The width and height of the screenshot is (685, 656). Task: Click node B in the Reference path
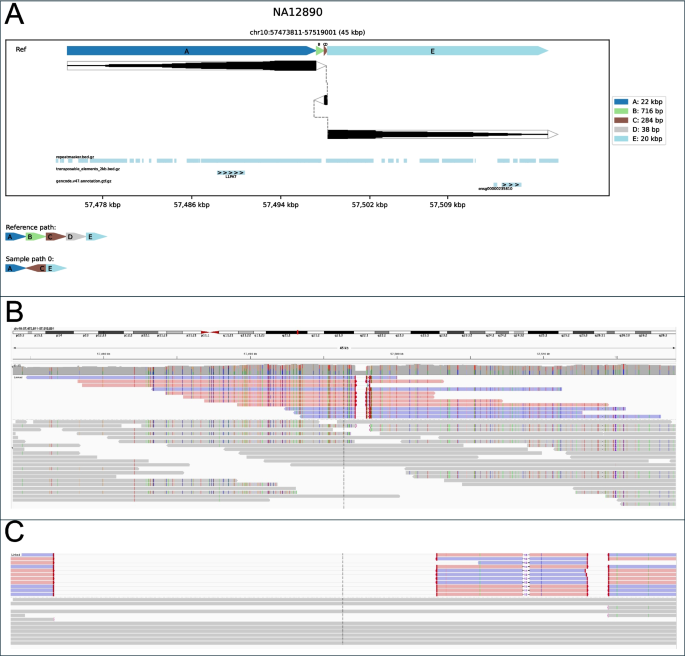pyautogui.click(x=32, y=237)
